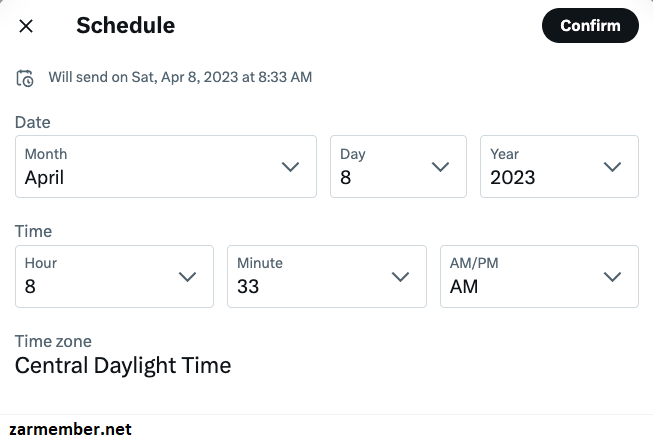Click the Hour field chevron arrow
653x445 pixels.
187,276
